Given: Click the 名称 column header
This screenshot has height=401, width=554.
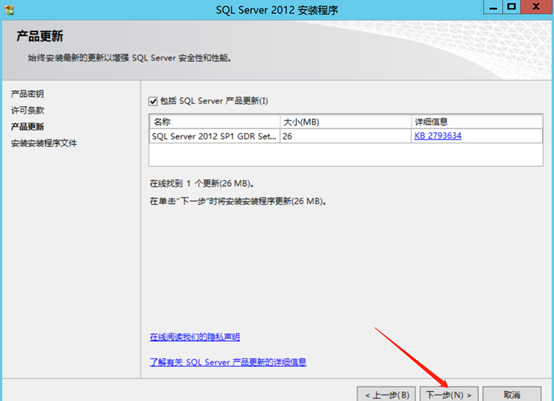Looking at the screenshot, I should pyautogui.click(x=215, y=122).
